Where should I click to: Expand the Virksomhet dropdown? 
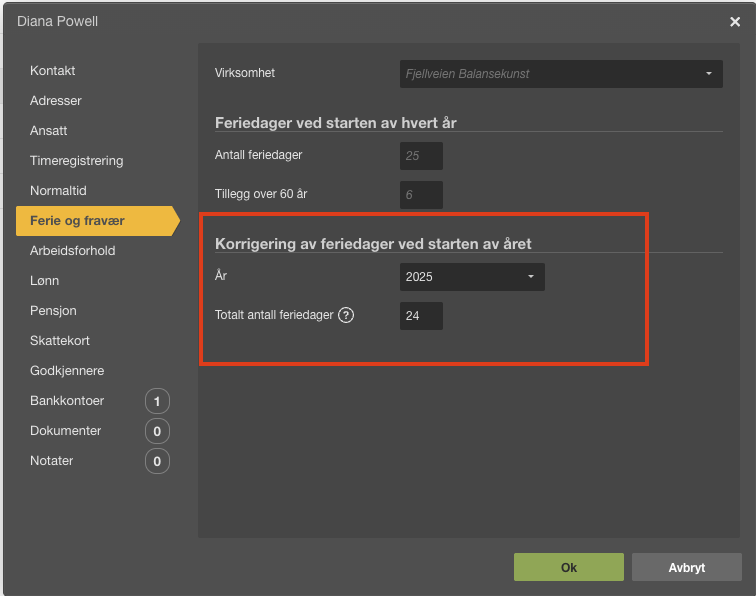(x=561, y=74)
